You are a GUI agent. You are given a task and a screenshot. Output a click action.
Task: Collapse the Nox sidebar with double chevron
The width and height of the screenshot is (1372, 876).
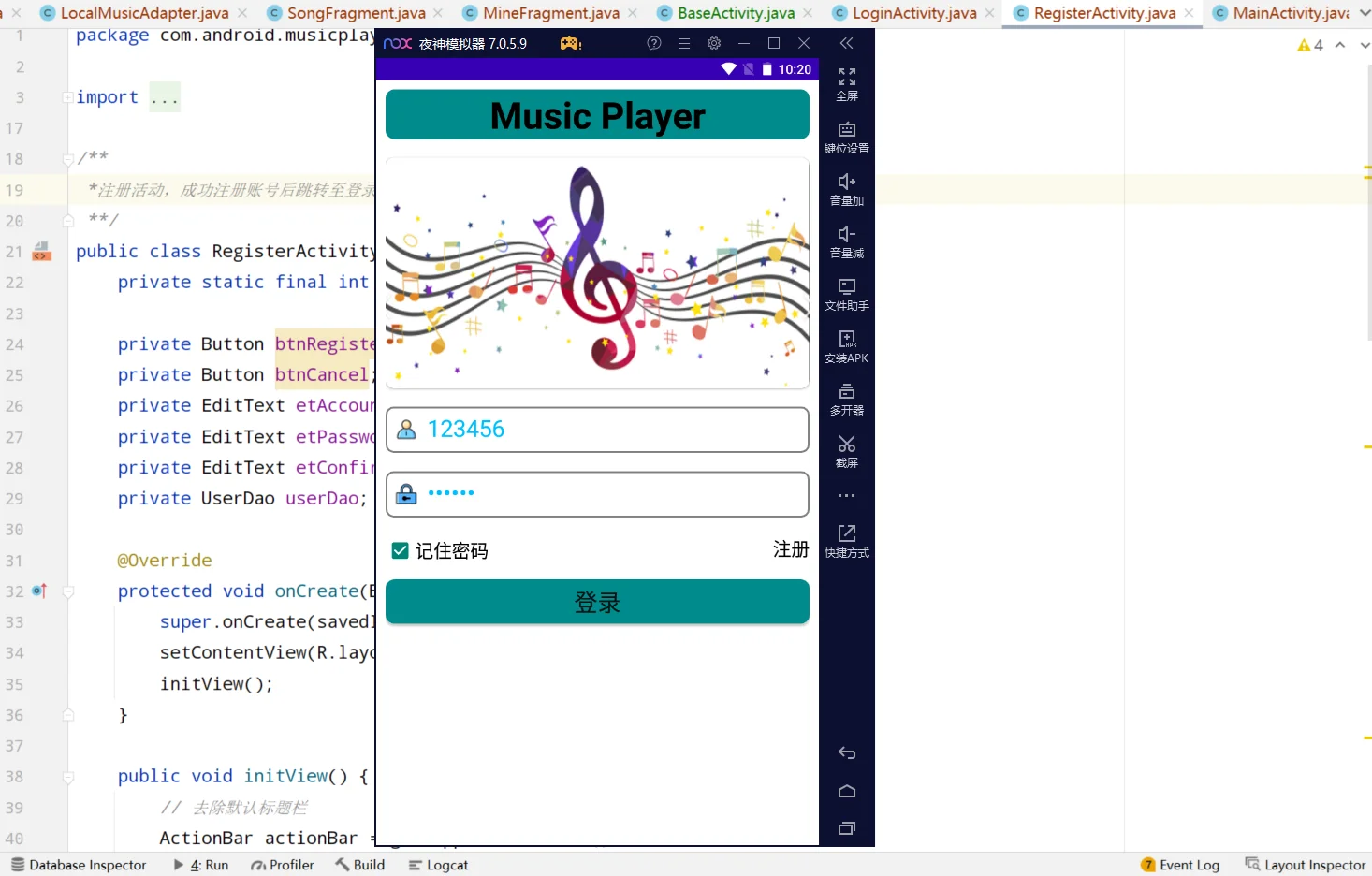tap(847, 43)
